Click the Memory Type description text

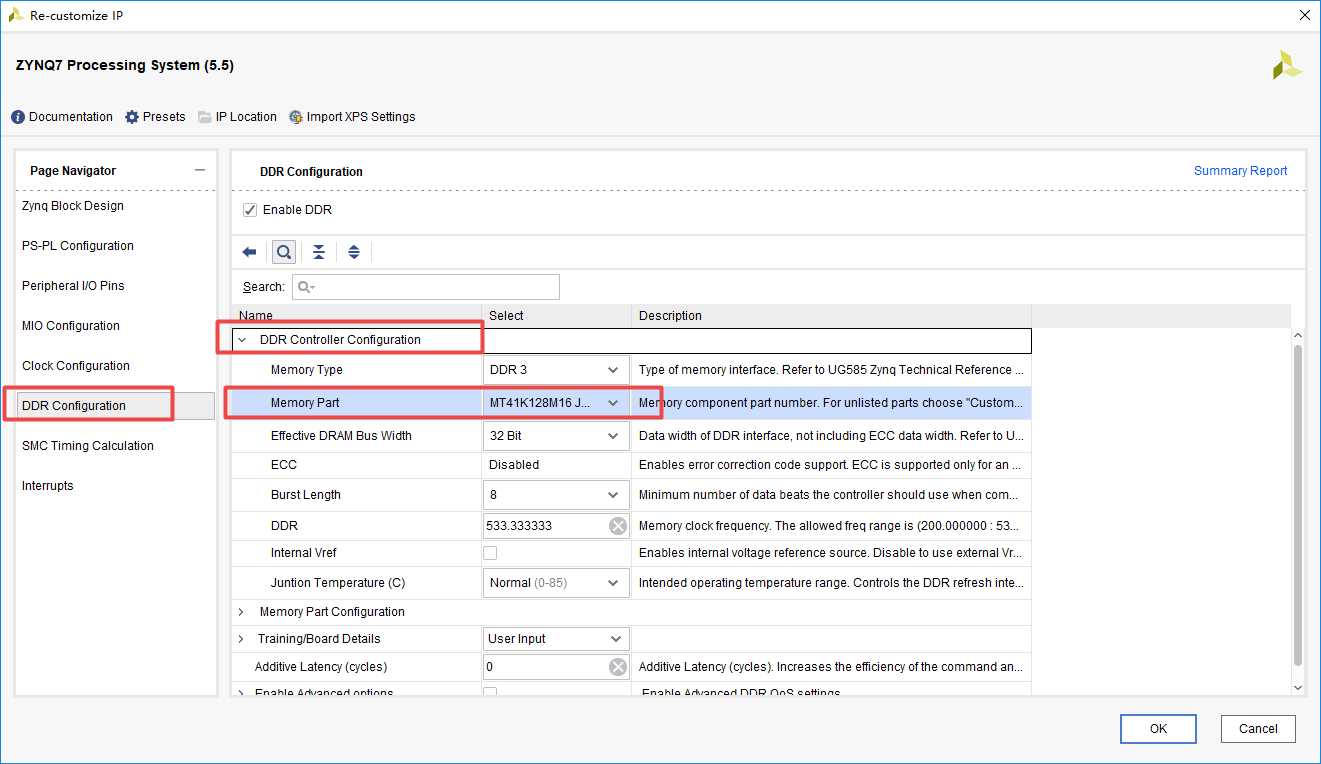pyautogui.click(x=831, y=370)
